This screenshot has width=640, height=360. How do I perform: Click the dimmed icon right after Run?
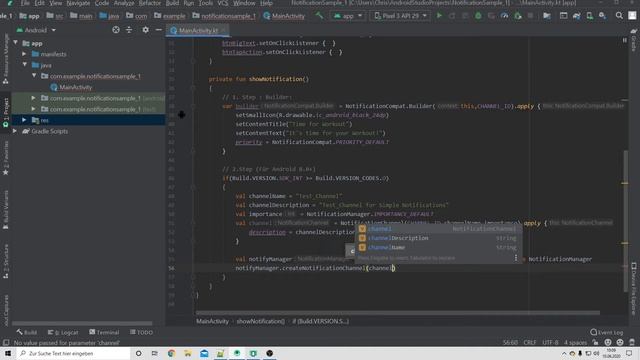(452, 16)
